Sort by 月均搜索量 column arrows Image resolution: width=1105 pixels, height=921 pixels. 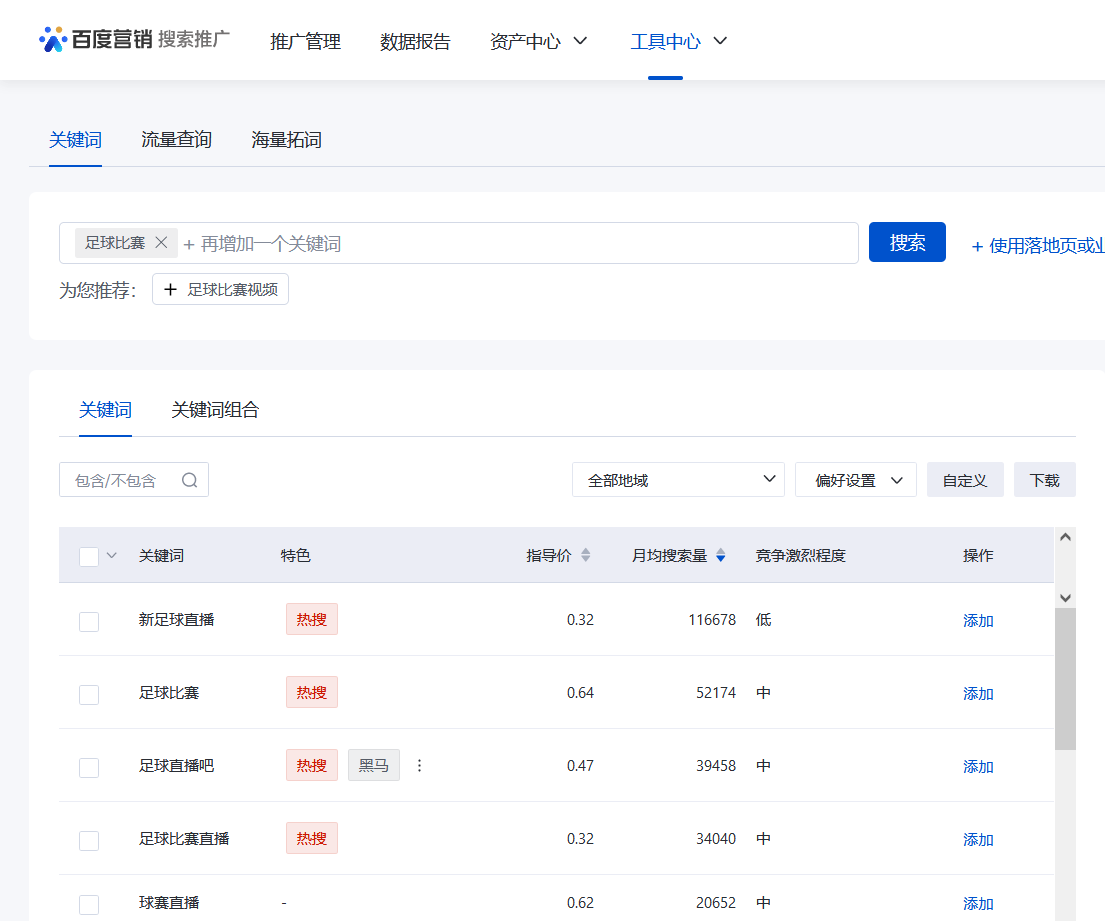[720, 555]
